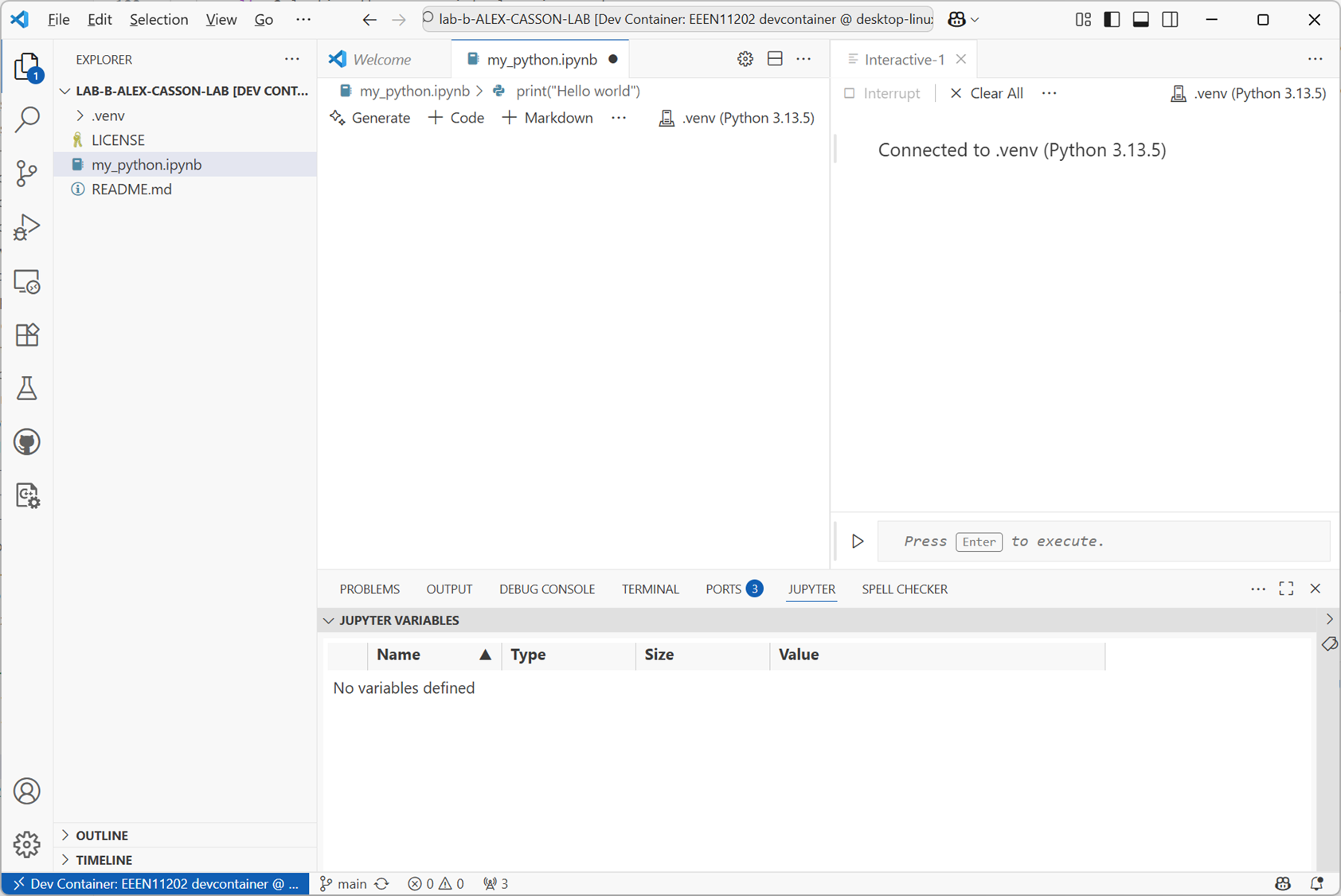This screenshot has height=896, width=1341.
Task: Open the Search view in activity bar
Action: (27, 119)
